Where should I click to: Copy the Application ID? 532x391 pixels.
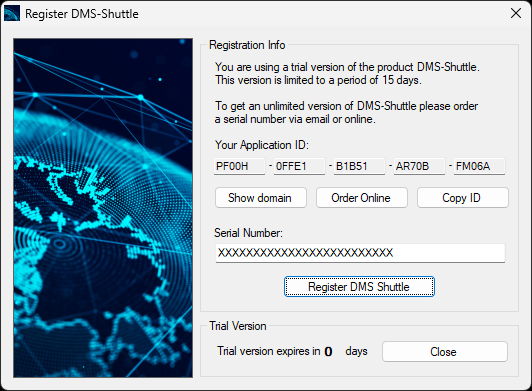(x=463, y=198)
